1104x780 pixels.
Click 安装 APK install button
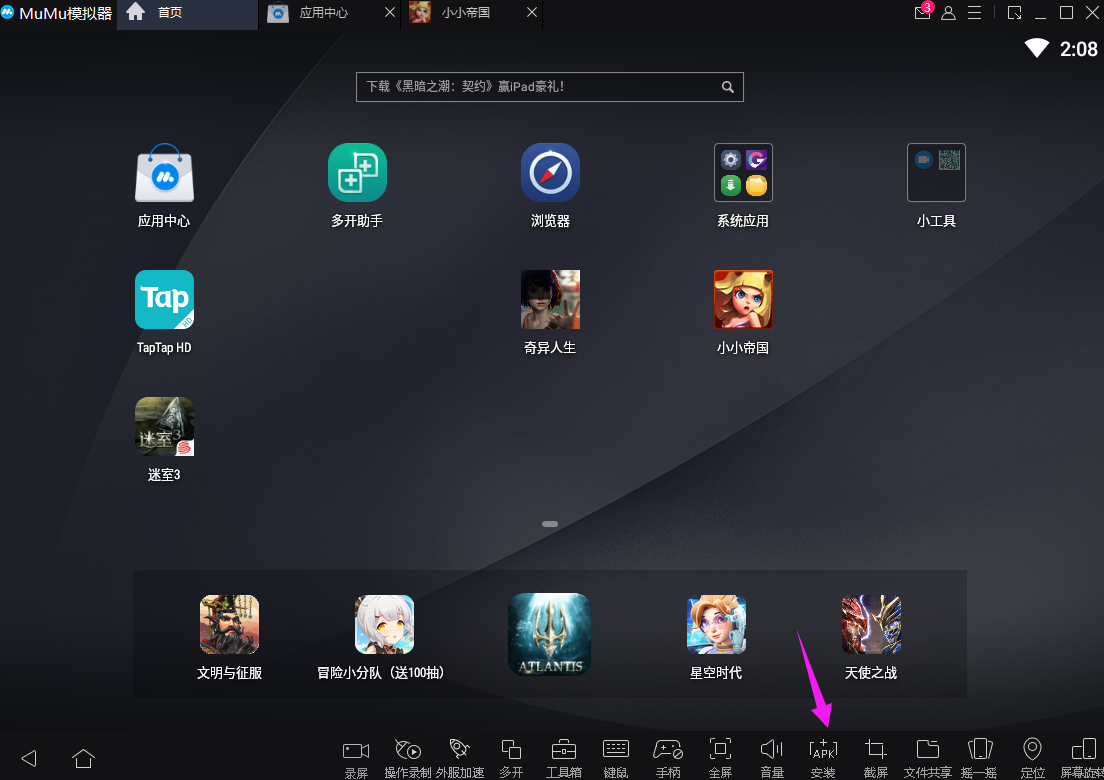click(823, 758)
